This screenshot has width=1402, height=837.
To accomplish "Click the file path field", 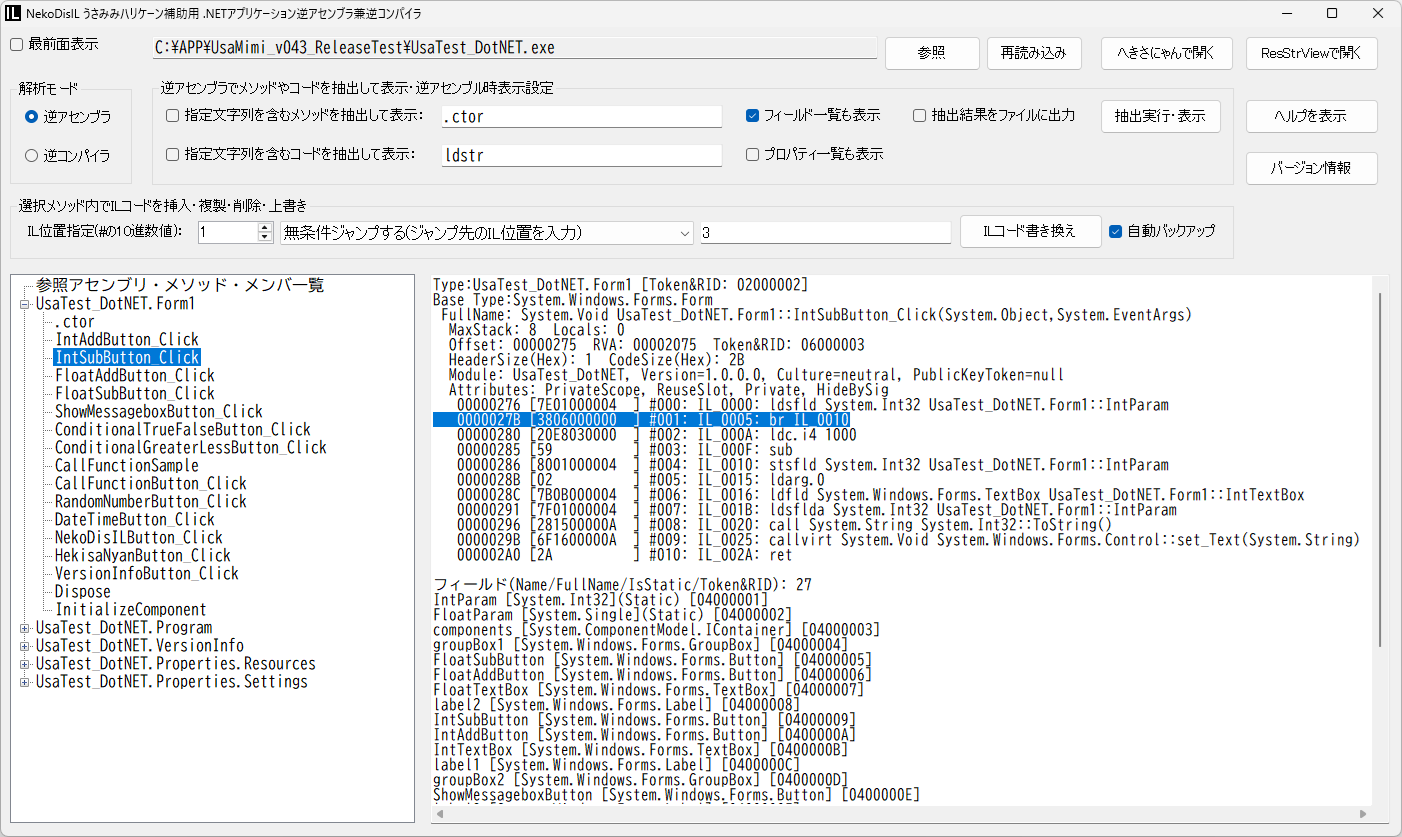I will click(513, 48).
